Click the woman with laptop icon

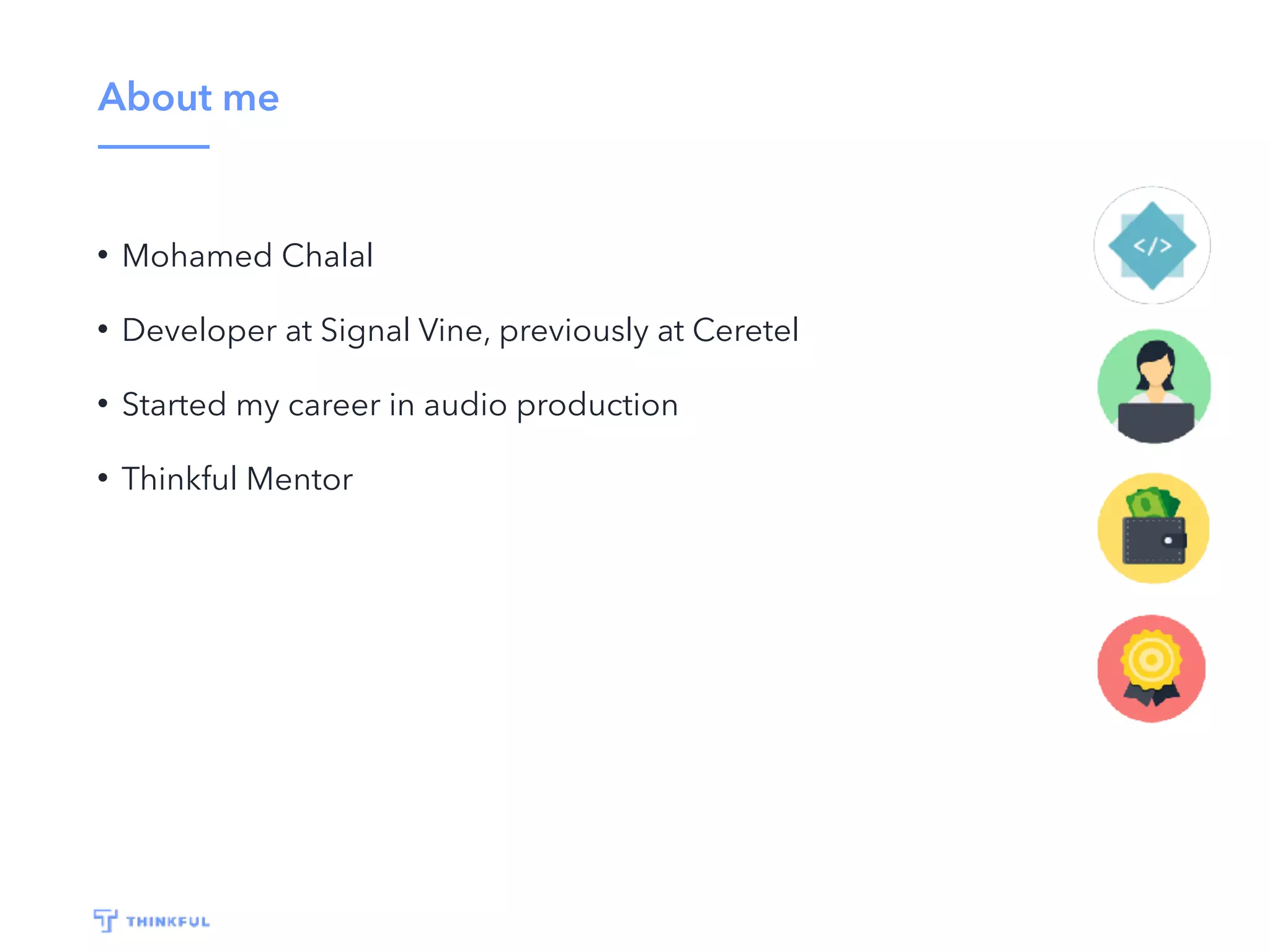click(x=1153, y=386)
